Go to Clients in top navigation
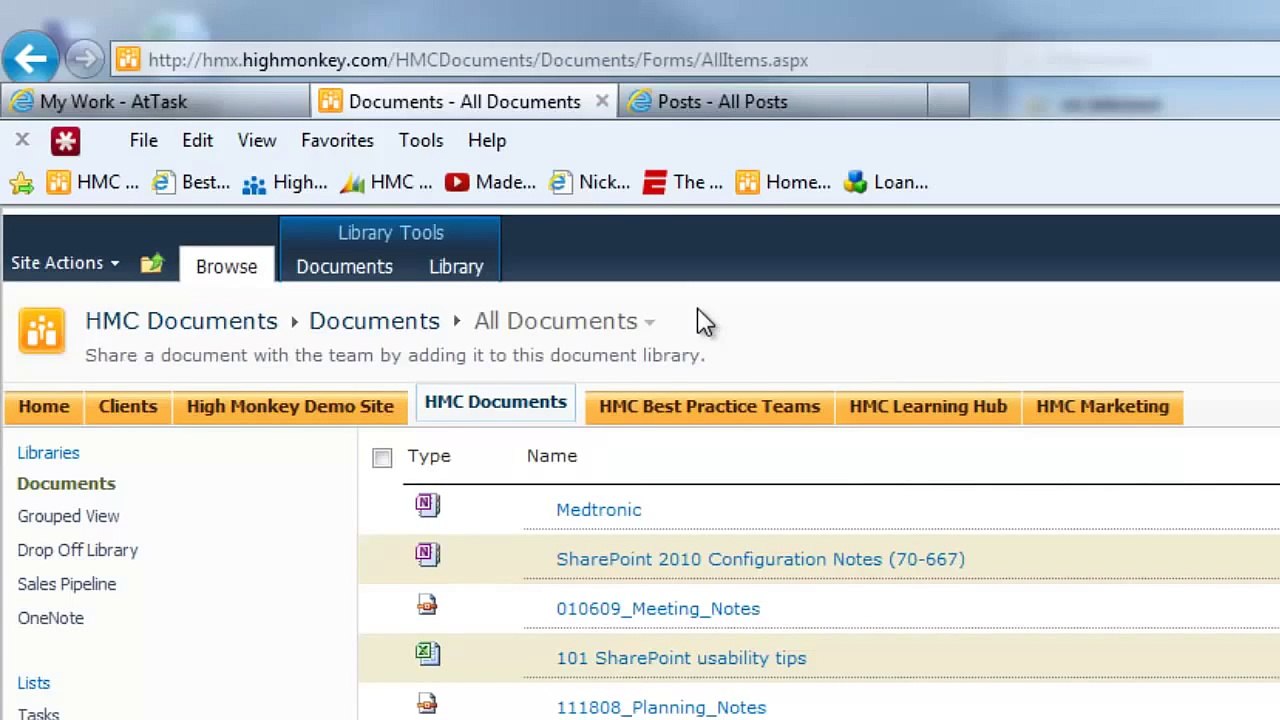 pyautogui.click(x=128, y=407)
